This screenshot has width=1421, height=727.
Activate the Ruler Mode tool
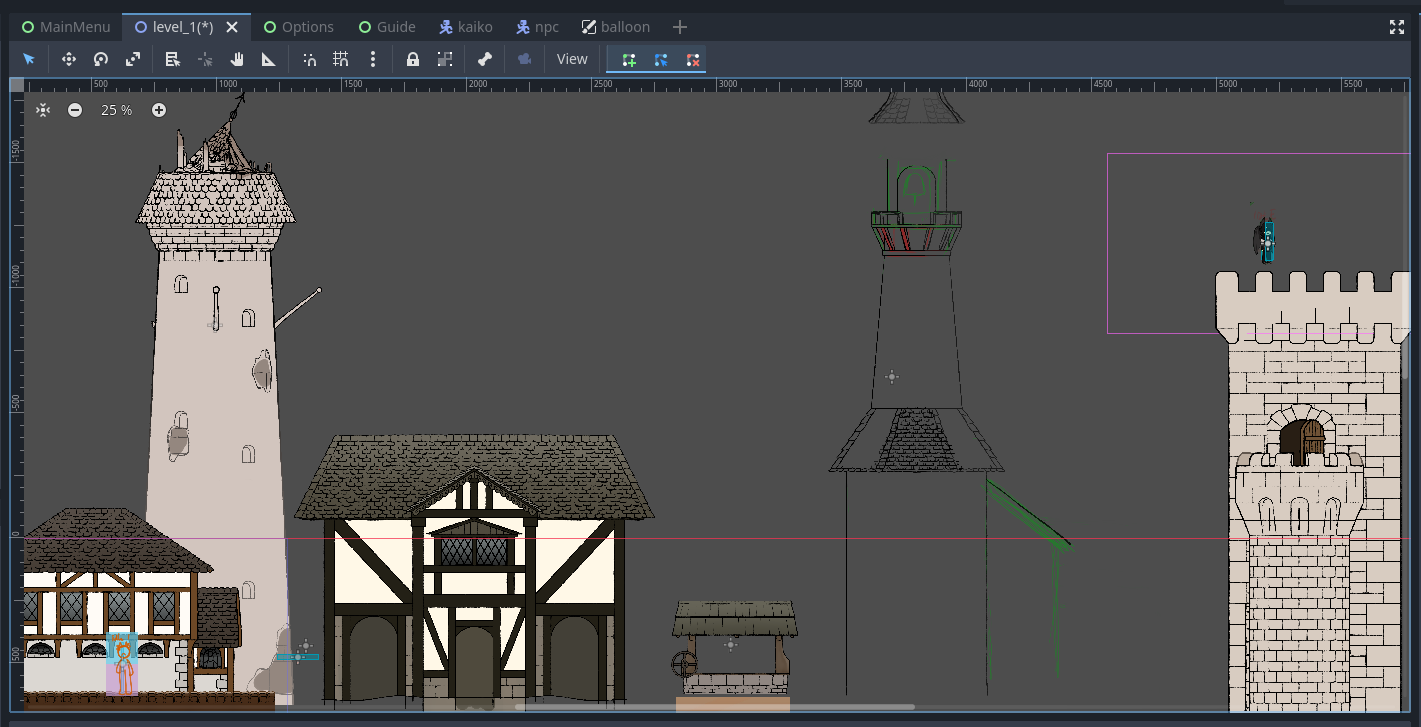269,59
